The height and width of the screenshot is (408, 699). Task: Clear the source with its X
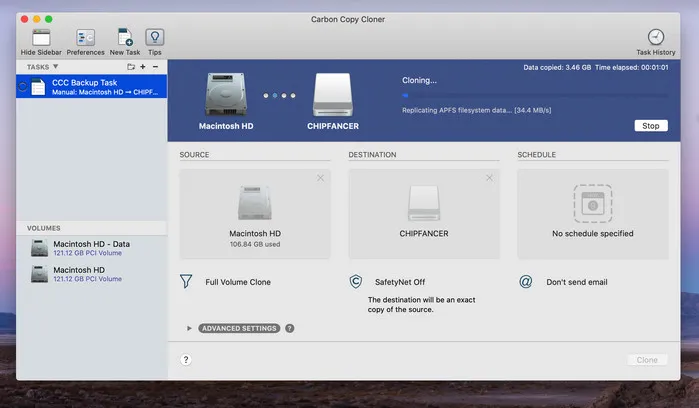(321, 178)
